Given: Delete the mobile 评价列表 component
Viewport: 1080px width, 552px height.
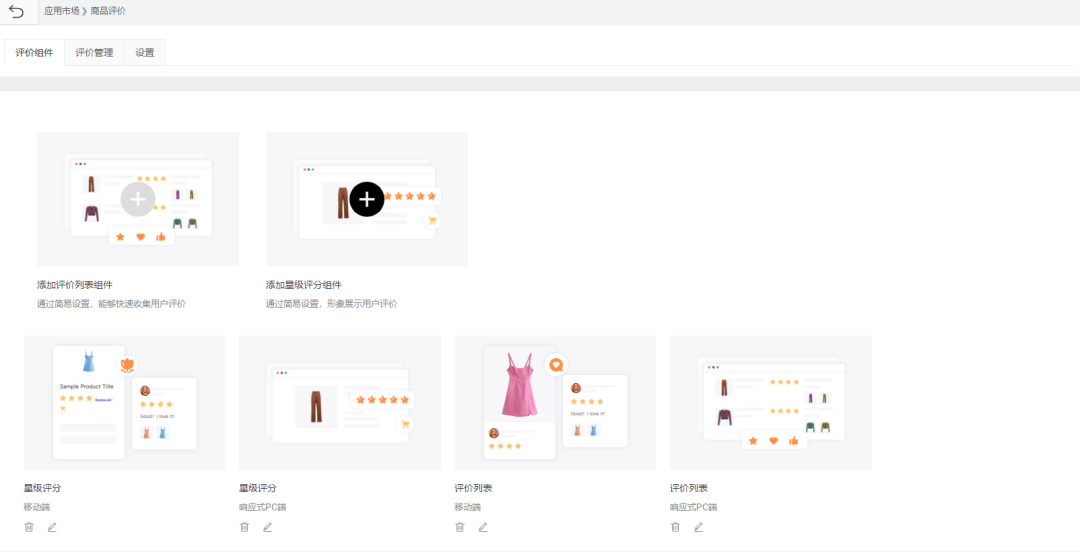Looking at the screenshot, I should (x=460, y=527).
